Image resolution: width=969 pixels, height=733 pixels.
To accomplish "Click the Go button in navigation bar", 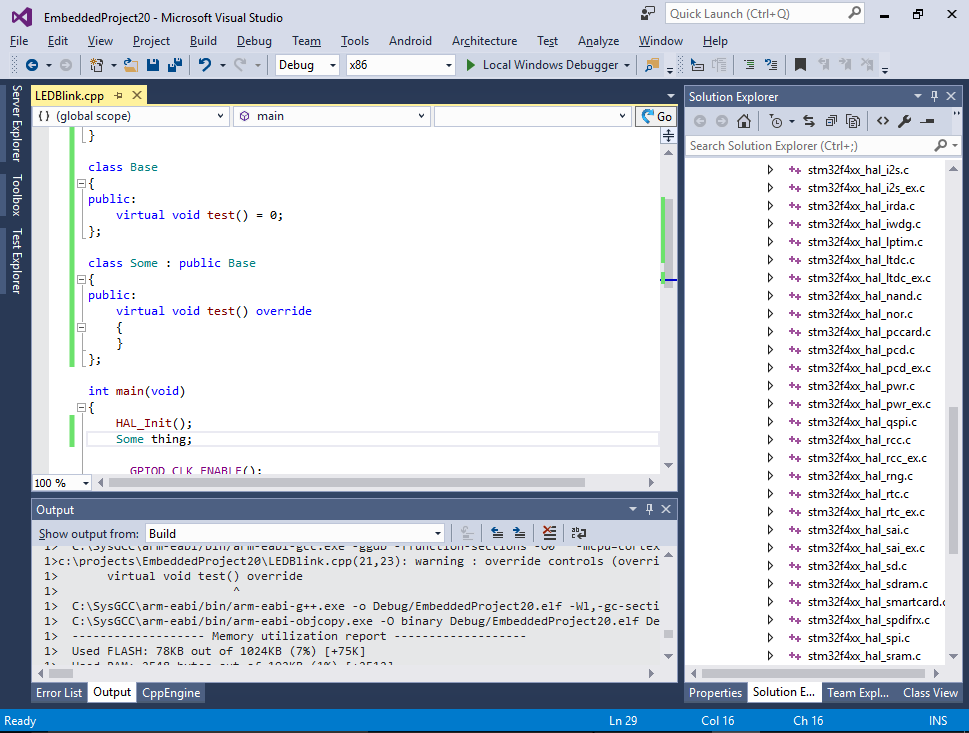I will 656,116.
